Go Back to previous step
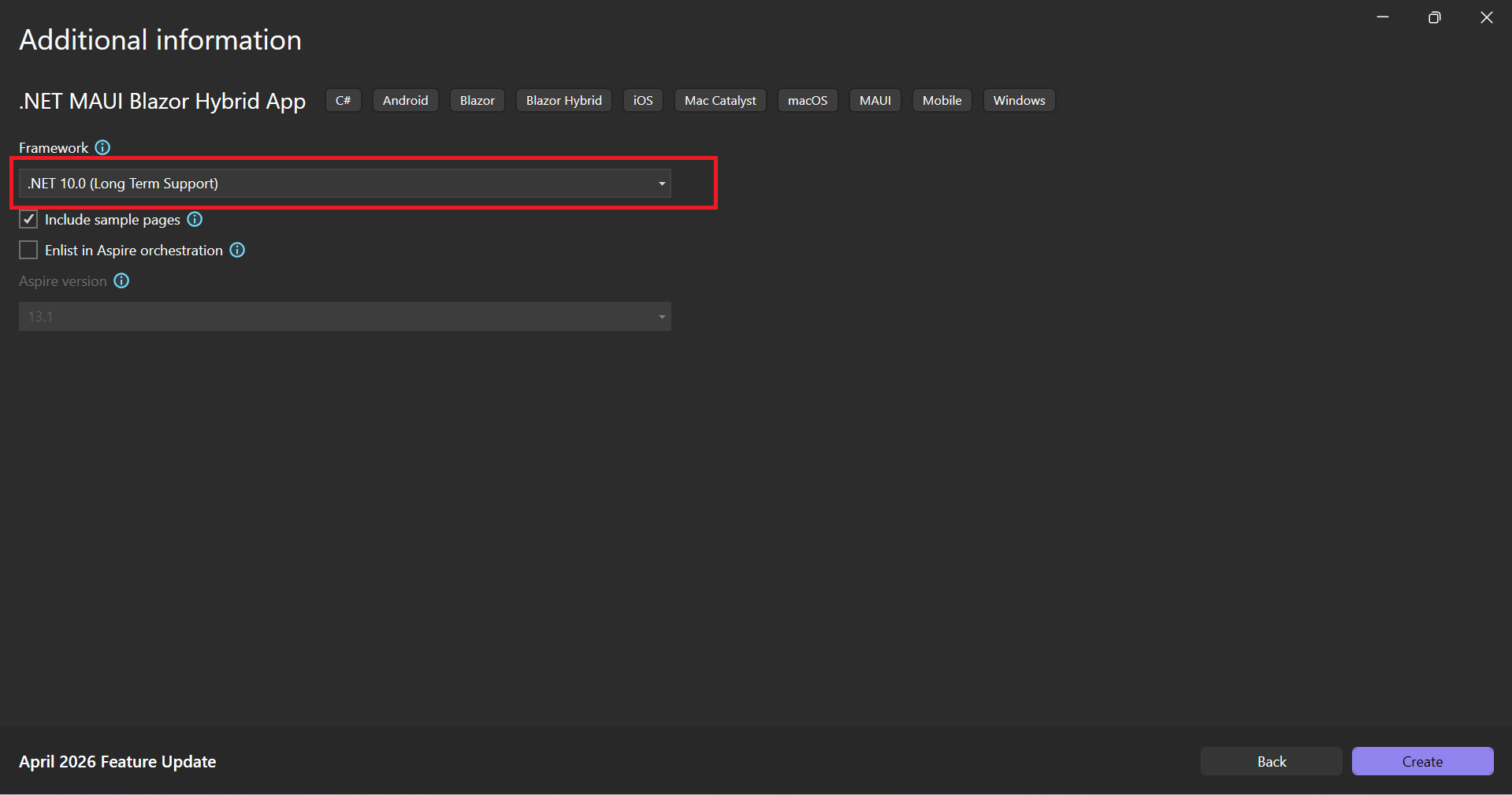This screenshot has width=1512, height=795. click(x=1271, y=761)
